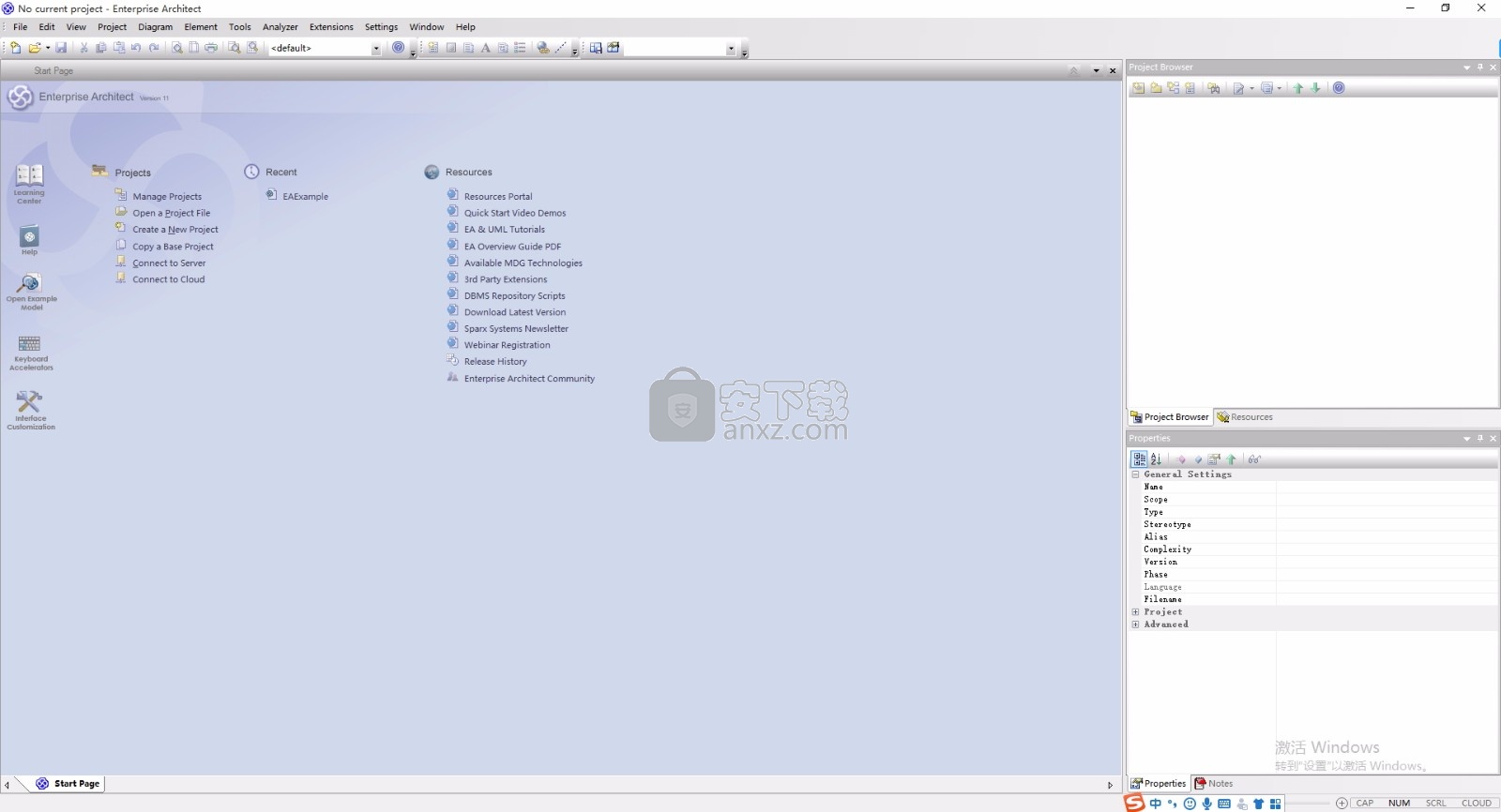The width and height of the screenshot is (1501, 812).
Task: Click the Project Browser help circle icon
Action: coord(1339,88)
